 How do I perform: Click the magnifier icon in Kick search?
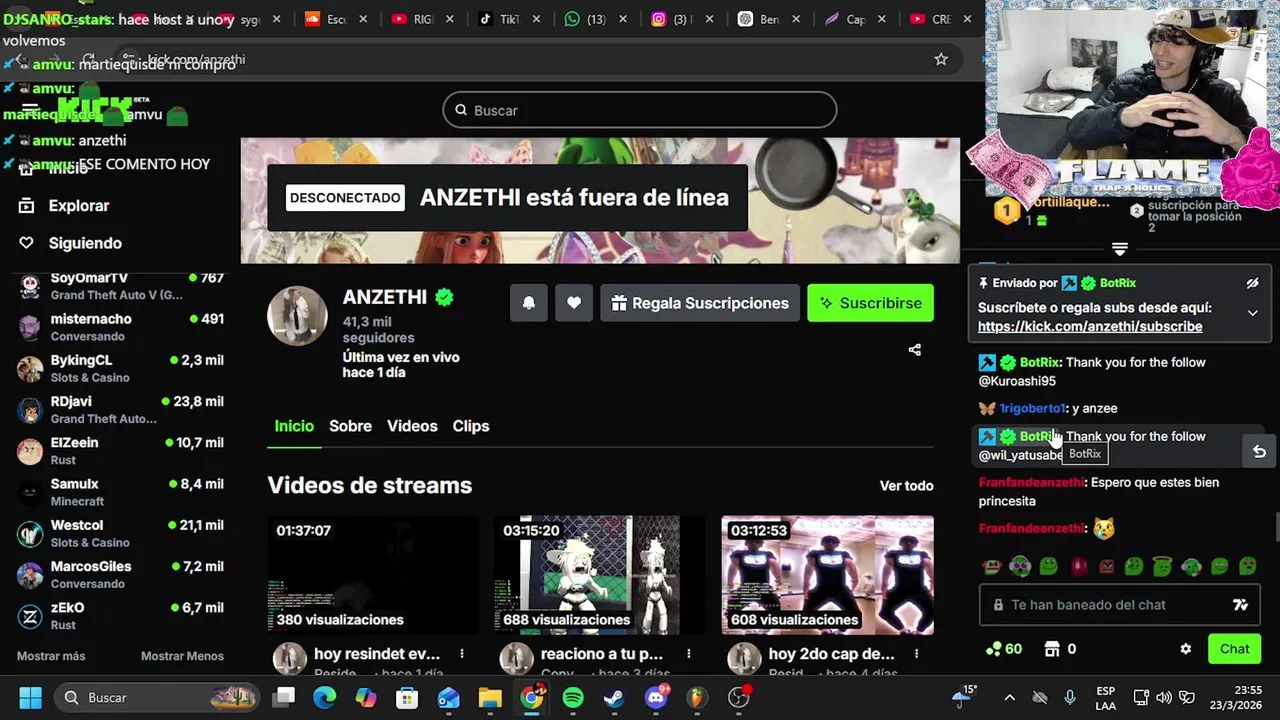click(x=461, y=110)
